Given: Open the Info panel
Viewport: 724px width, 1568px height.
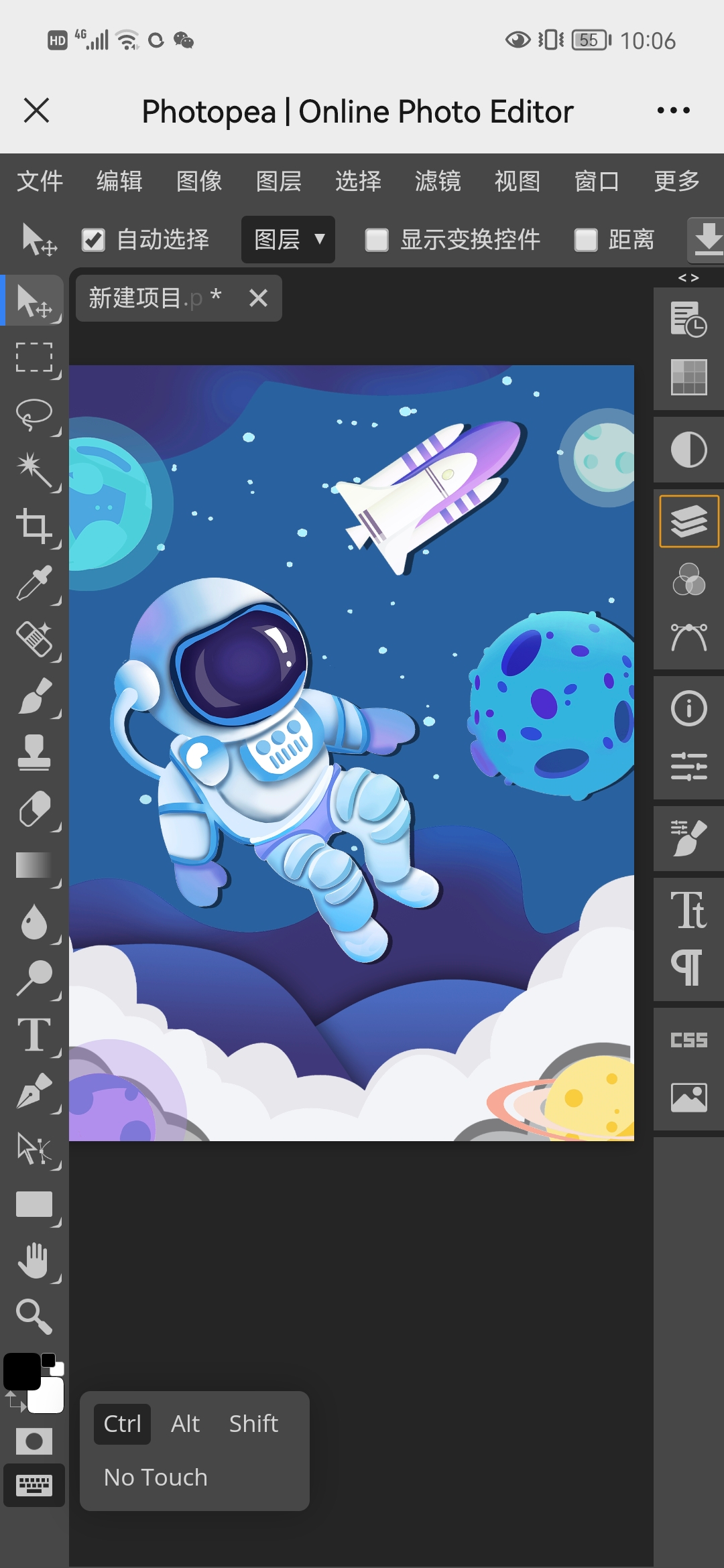Looking at the screenshot, I should click(688, 708).
